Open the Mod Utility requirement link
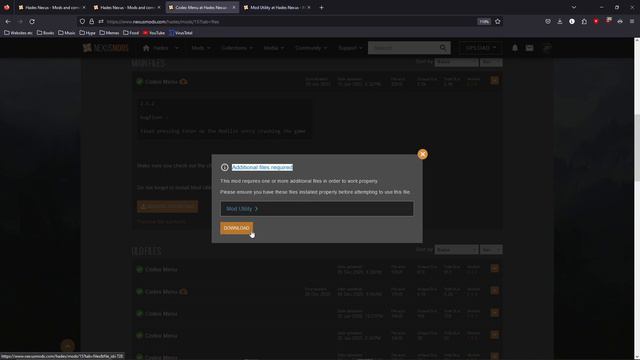640x360 pixels. [x=242, y=209]
